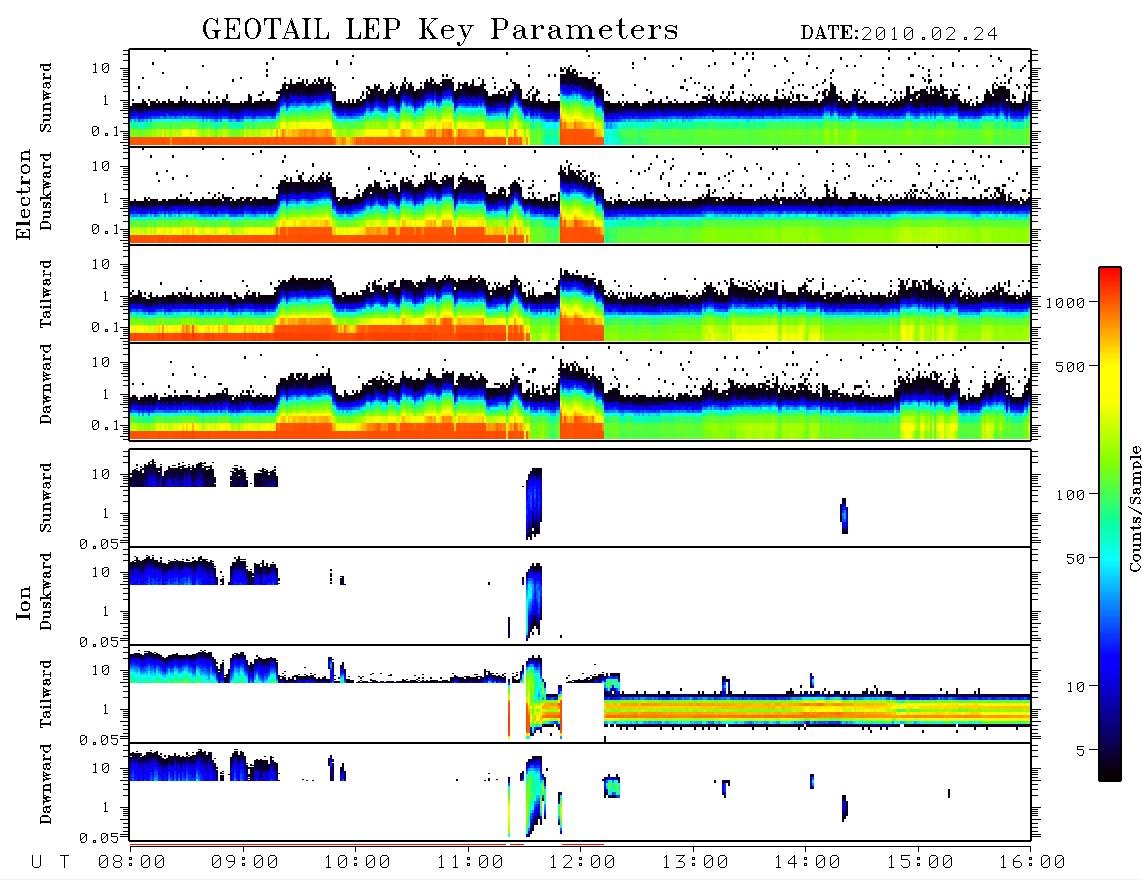Image resolution: width=1142 pixels, height=880 pixels.
Task: Click the '11:00' time axis label
Action: 470,862
